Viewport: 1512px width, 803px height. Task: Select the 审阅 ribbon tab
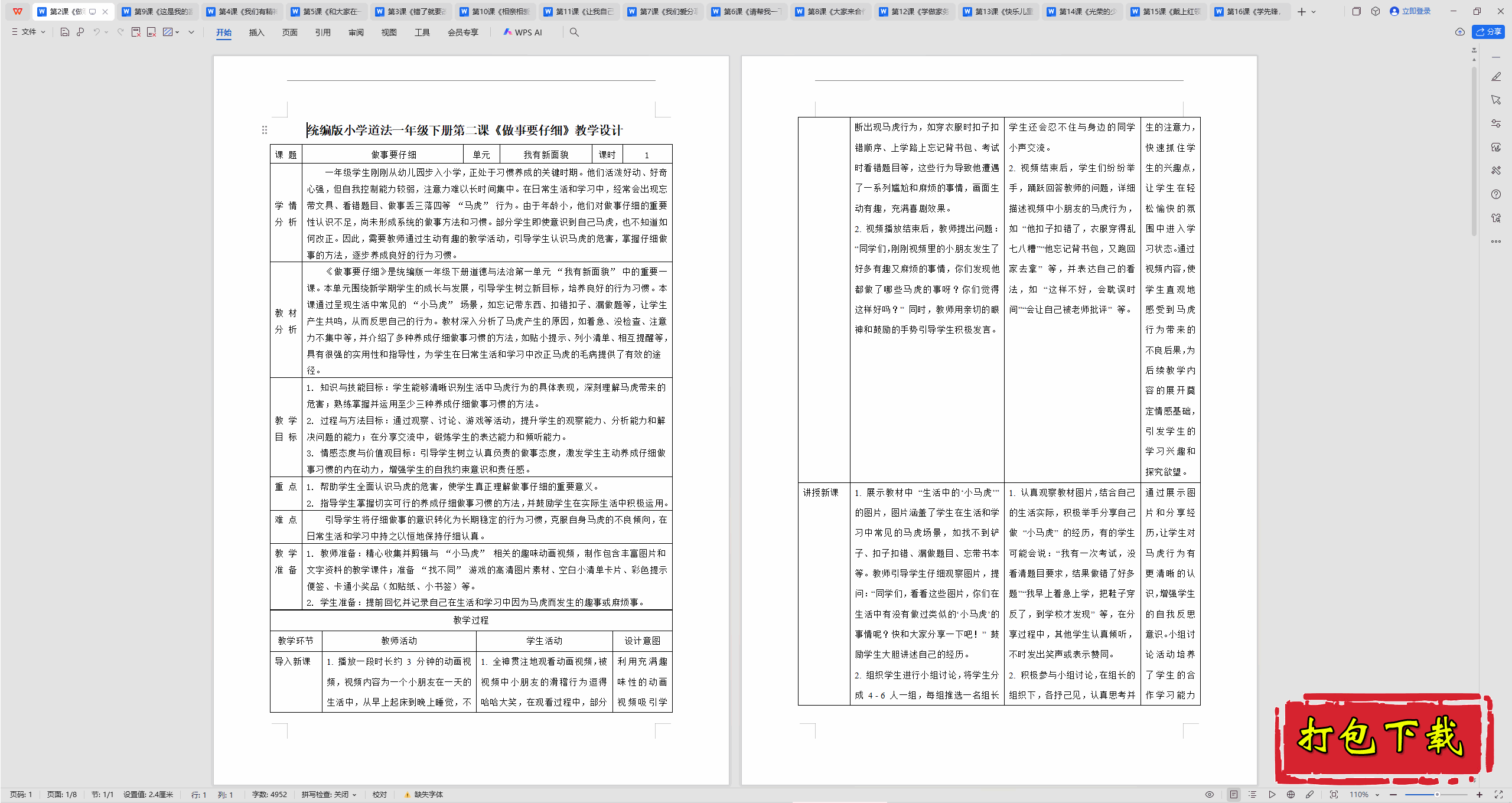pos(356,32)
